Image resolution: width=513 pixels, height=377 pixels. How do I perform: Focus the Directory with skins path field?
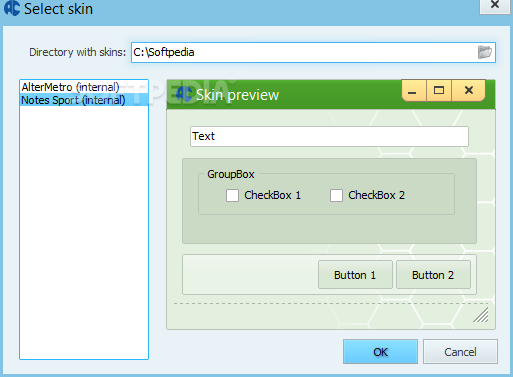(313, 52)
